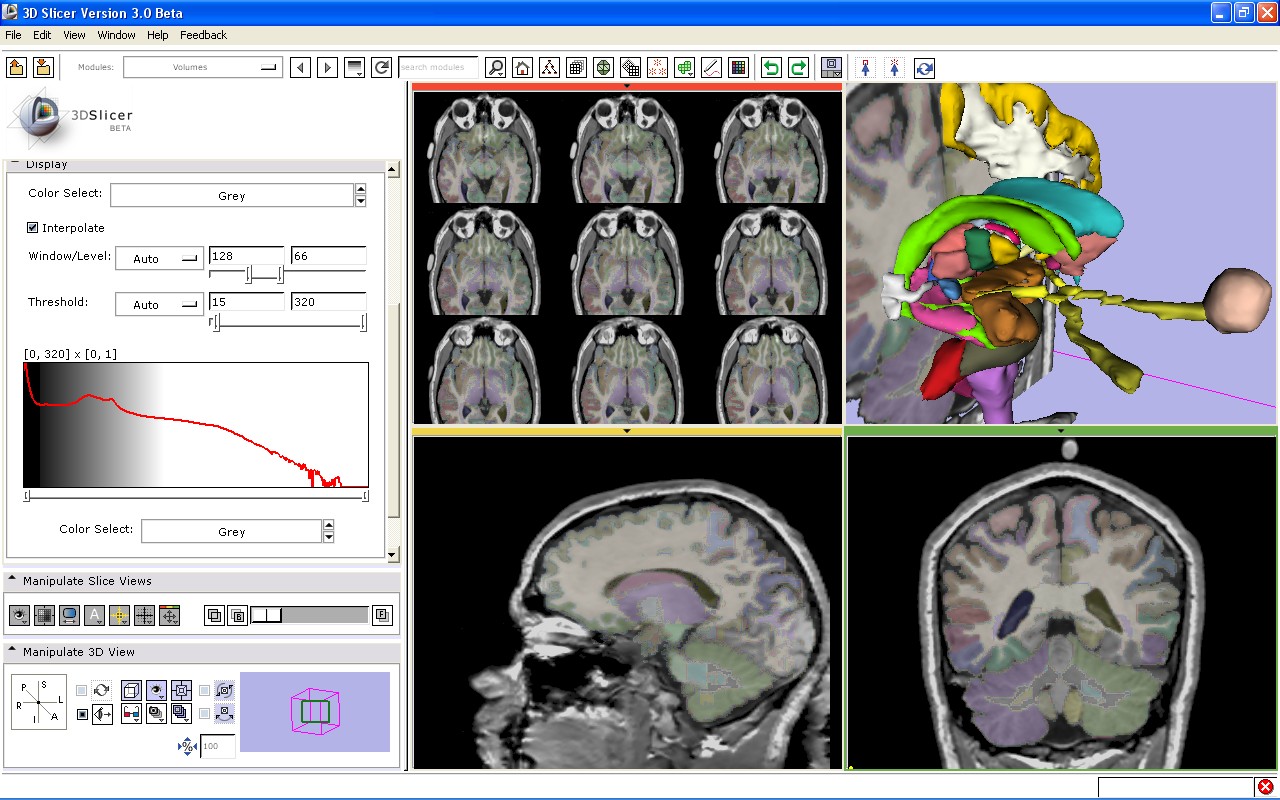Open the Threshold Auto menu button

tap(160, 304)
